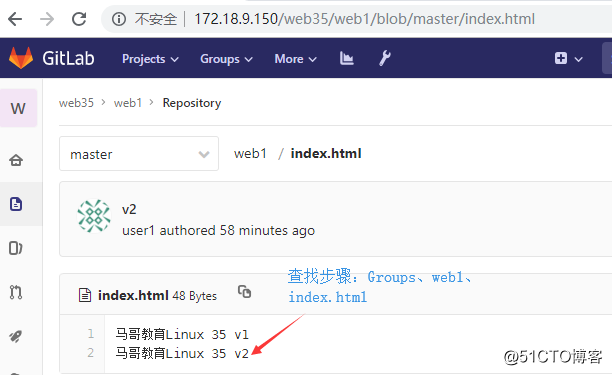612x375 pixels.
Task: Open the Groups dropdown menu
Action: click(x=226, y=59)
